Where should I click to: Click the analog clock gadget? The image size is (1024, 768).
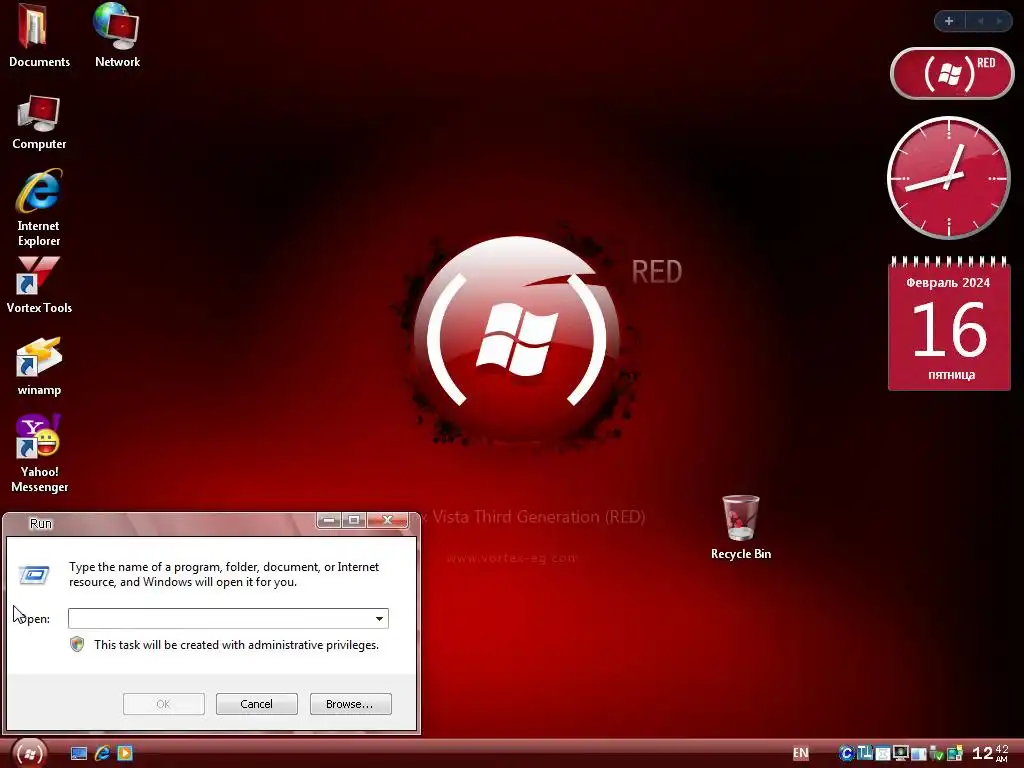pos(949,178)
